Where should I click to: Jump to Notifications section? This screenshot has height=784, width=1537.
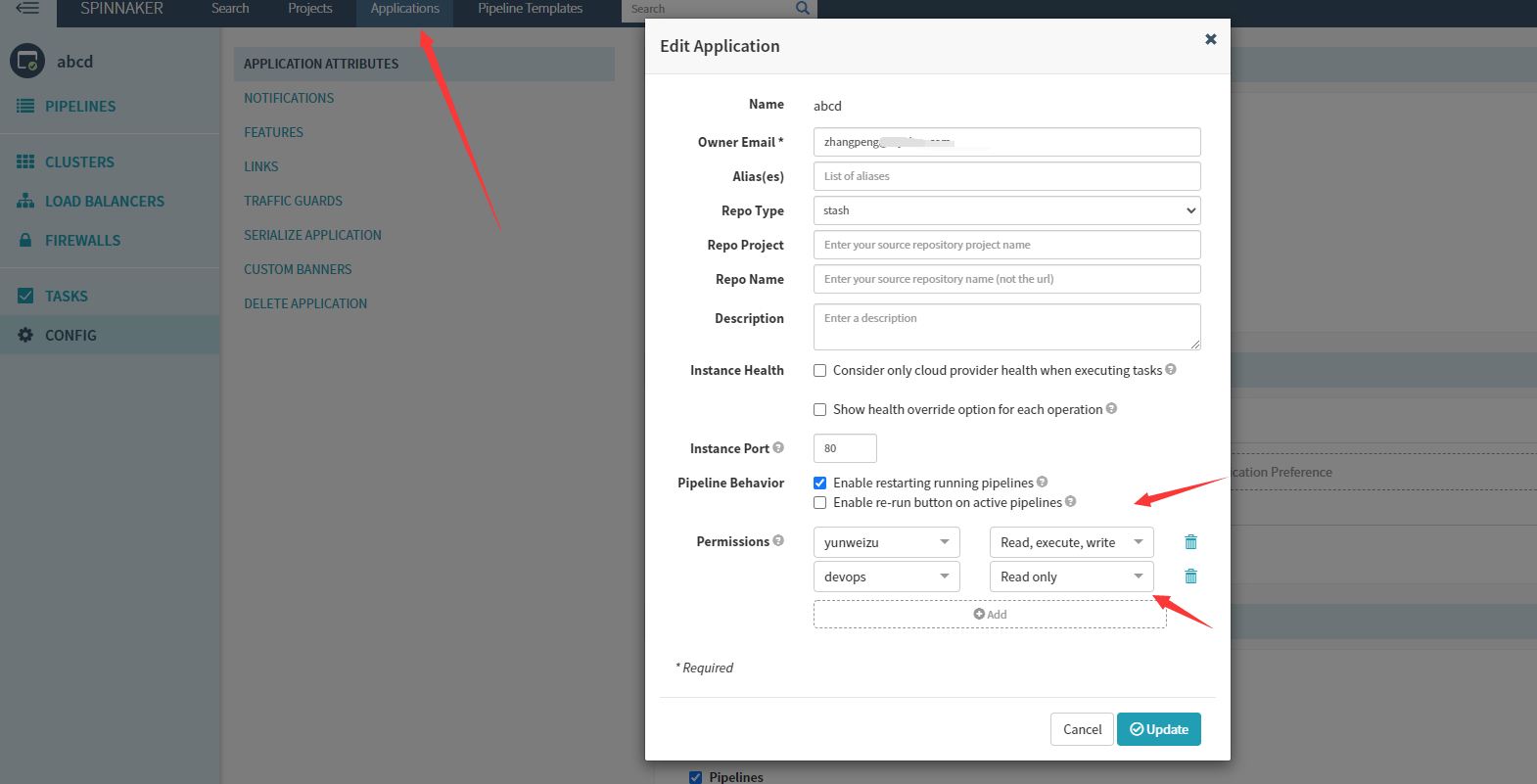coord(289,98)
